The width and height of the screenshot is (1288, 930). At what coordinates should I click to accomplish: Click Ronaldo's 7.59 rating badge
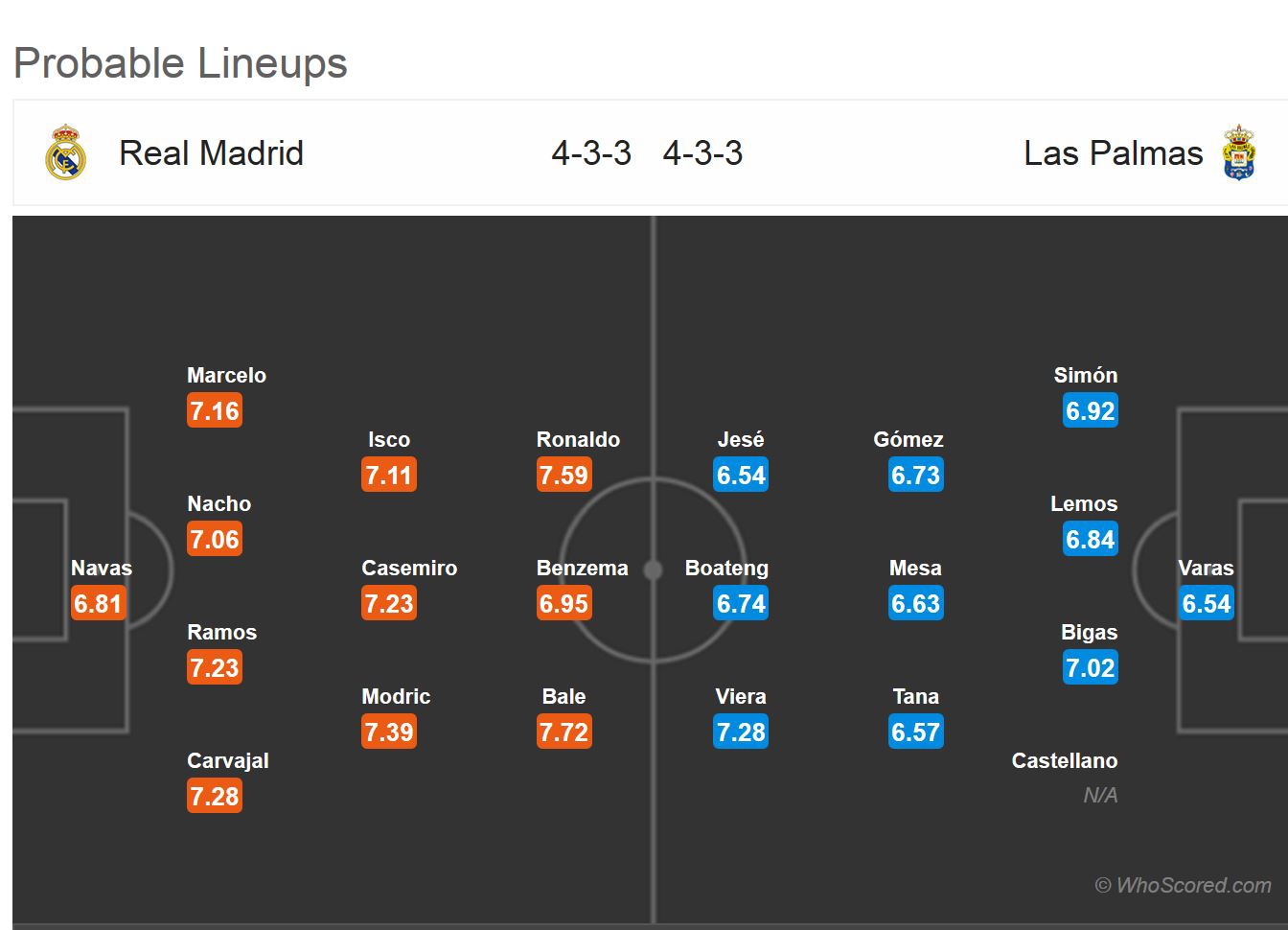(x=563, y=476)
